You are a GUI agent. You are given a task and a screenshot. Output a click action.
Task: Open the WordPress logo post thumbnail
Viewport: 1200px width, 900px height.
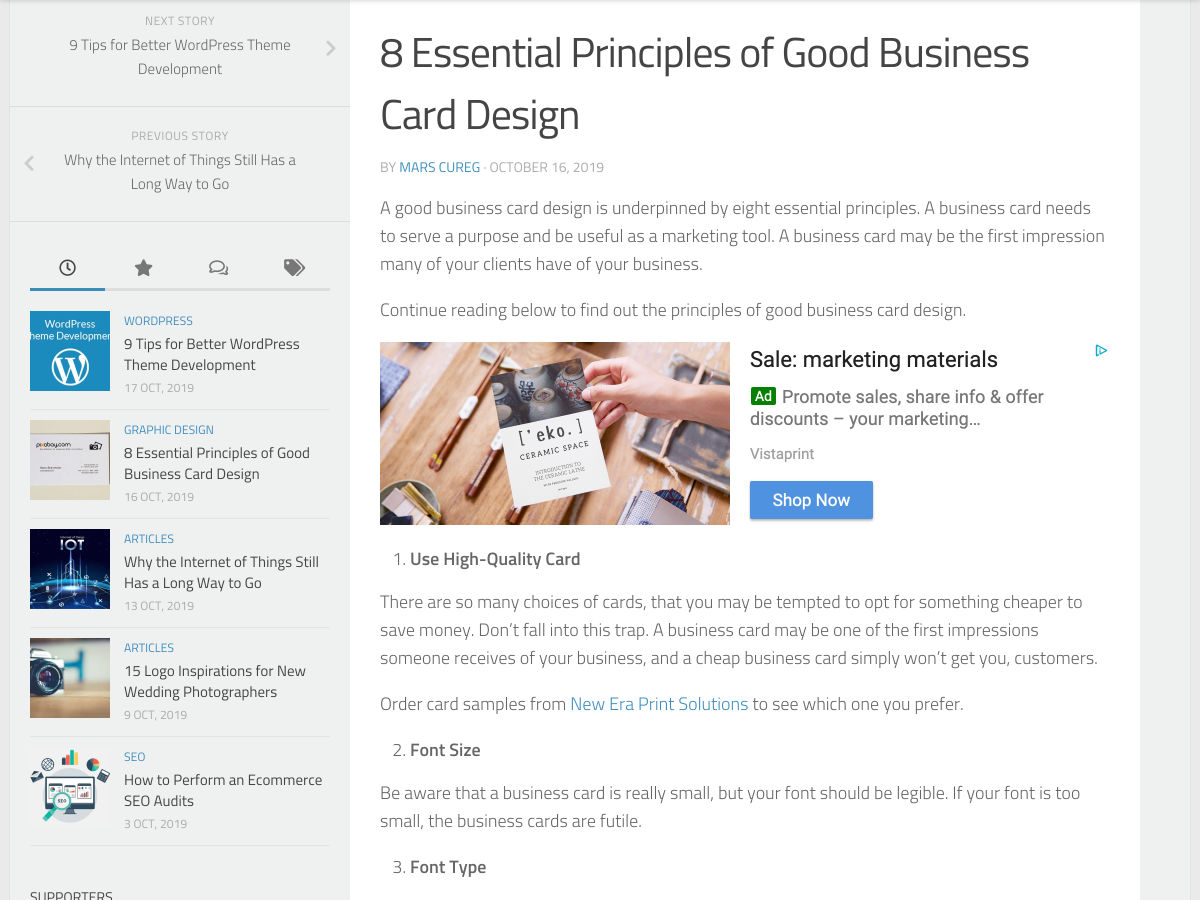(70, 350)
